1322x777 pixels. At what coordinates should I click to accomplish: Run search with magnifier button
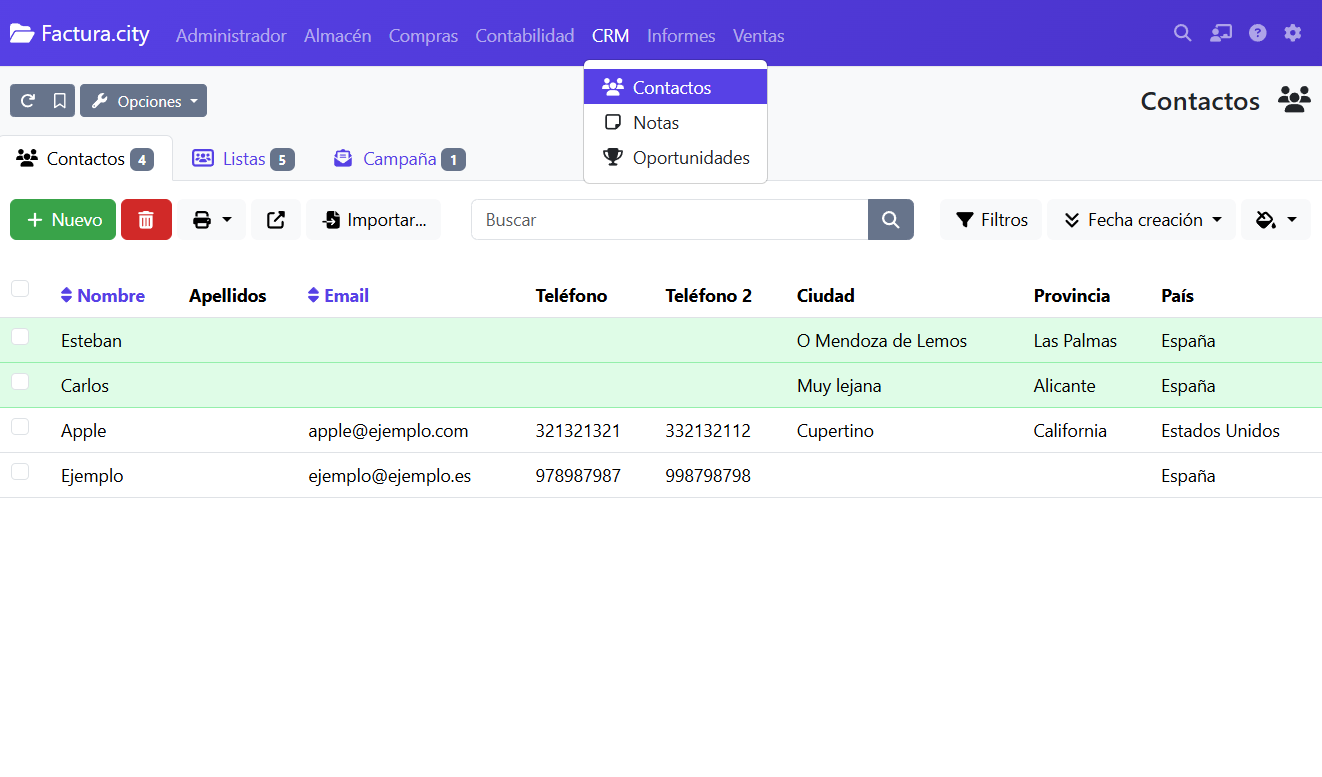891,220
